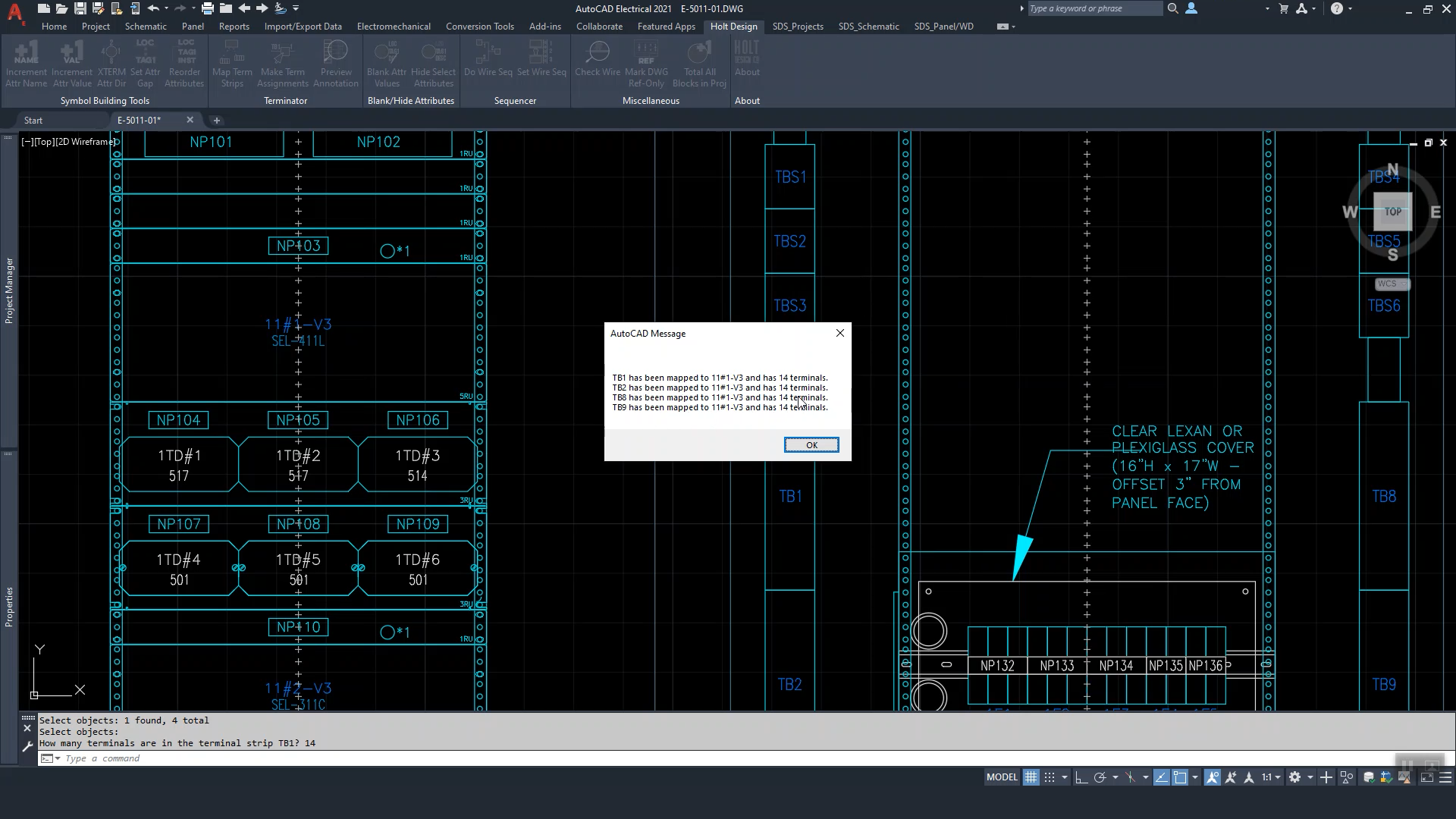Open the Start drawing tab
Viewport: 1456px width, 819px height.
point(33,120)
